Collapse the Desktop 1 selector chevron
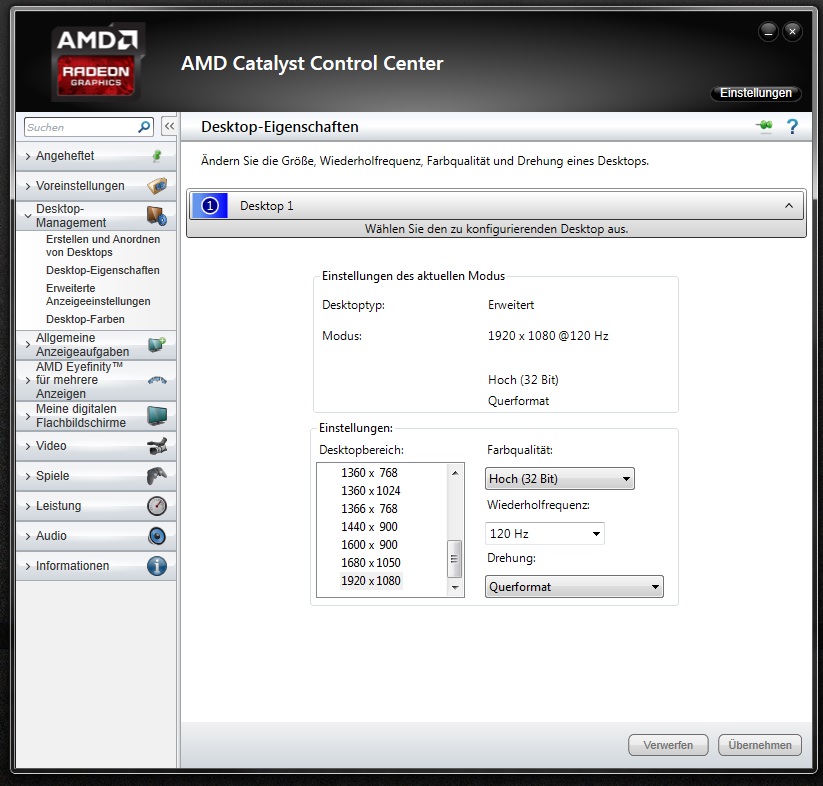 [x=788, y=206]
